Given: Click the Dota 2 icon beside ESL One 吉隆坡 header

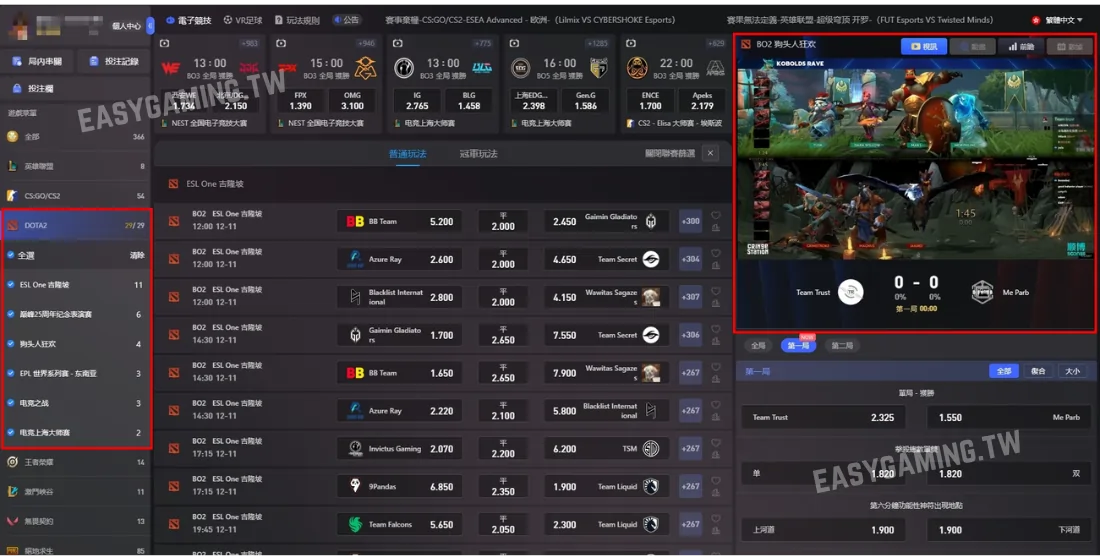Looking at the screenshot, I should [x=173, y=184].
